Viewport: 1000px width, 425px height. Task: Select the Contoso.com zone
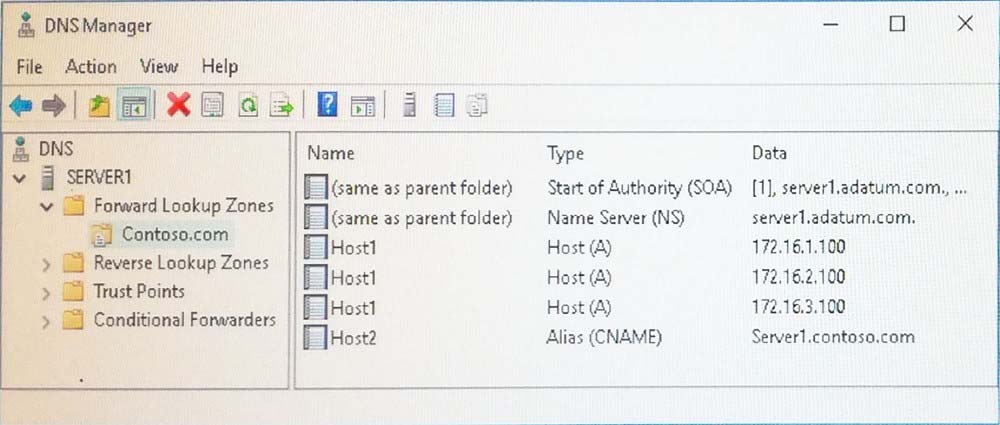point(175,234)
